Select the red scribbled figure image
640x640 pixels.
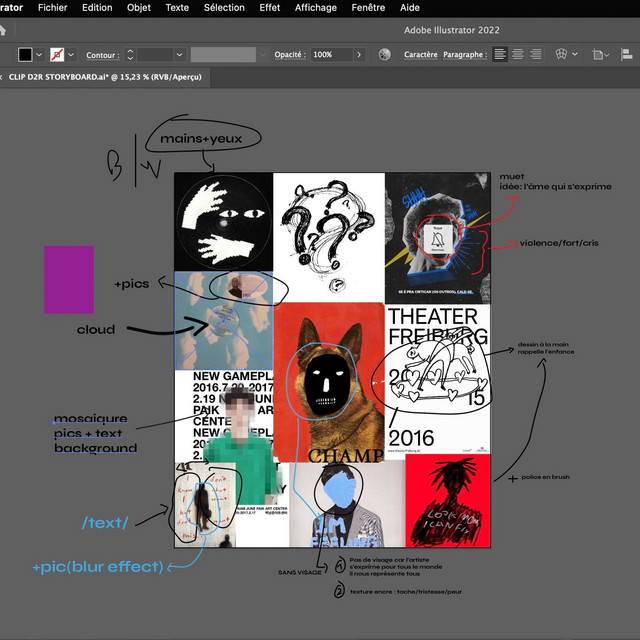coord(448,500)
